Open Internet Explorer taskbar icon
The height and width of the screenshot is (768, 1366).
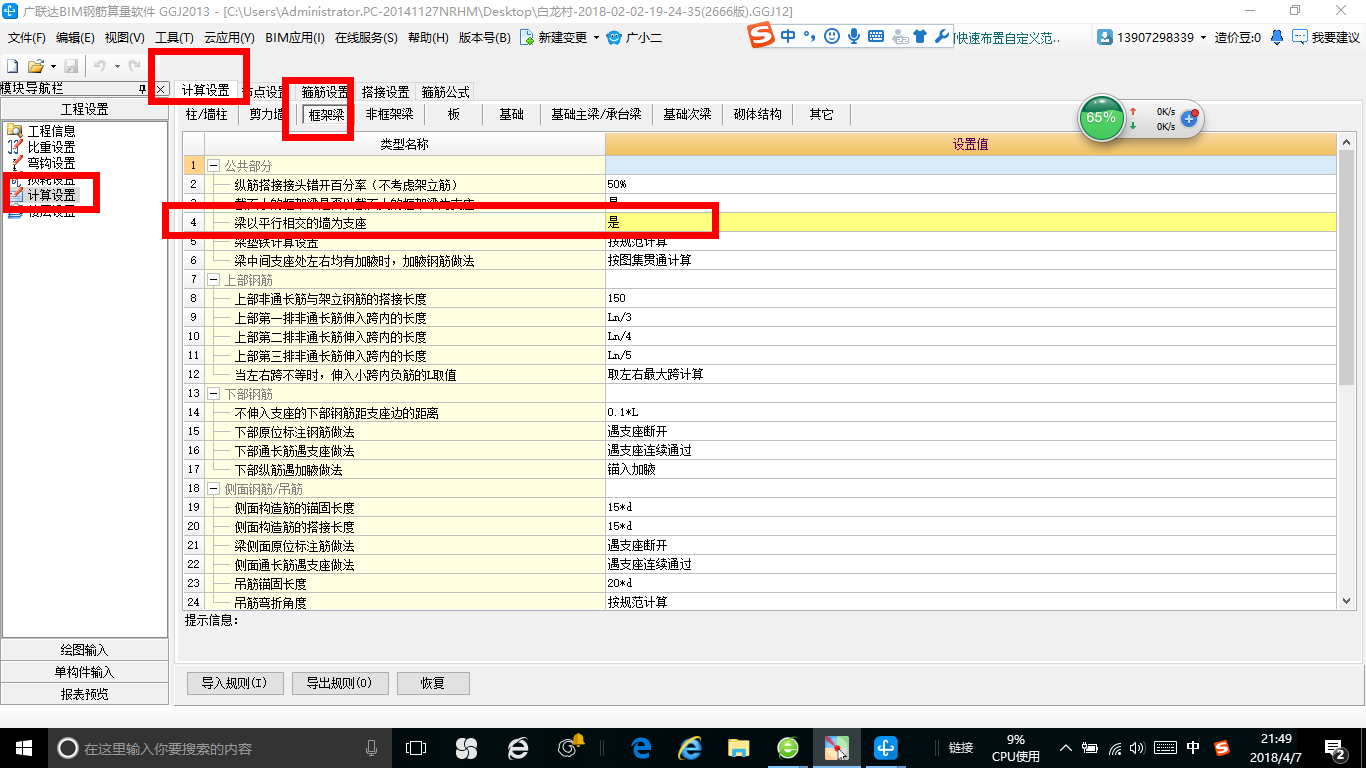(x=690, y=747)
